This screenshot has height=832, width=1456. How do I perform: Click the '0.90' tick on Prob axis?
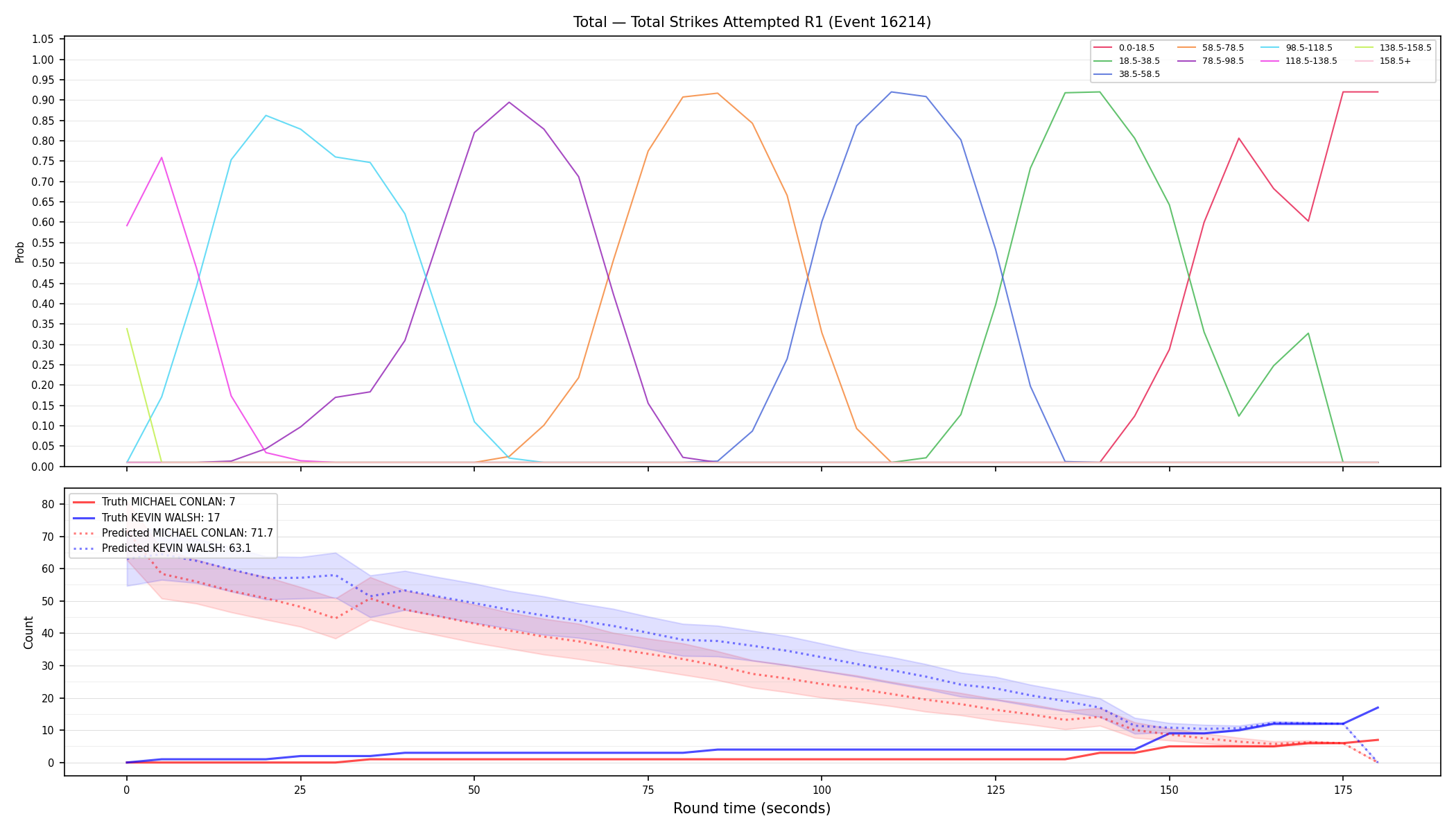[x=43, y=101]
